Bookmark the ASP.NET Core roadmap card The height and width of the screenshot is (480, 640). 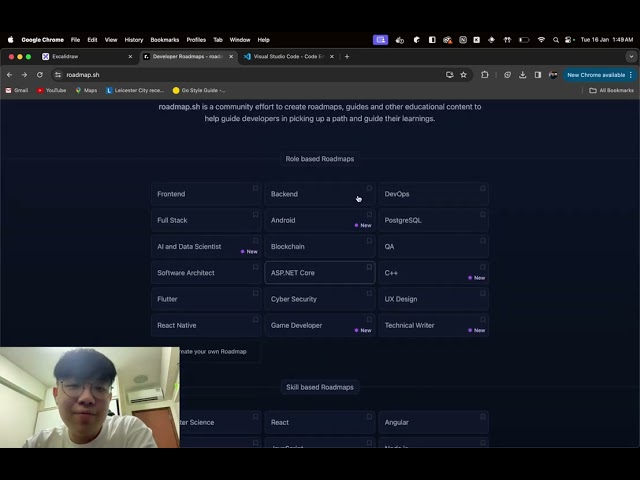pyautogui.click(x=369, y=267)
